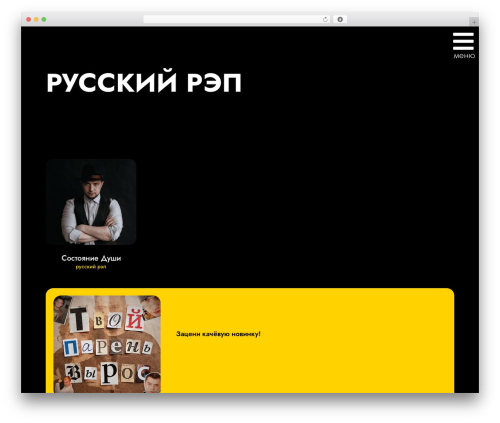Click the yellow русский рэп tag
Image resolution: width=500 pixels, height=423 pixels.
point(91,267)
